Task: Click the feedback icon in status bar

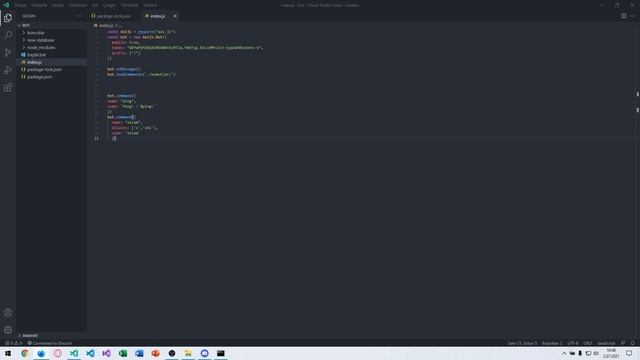Action: 623,343
